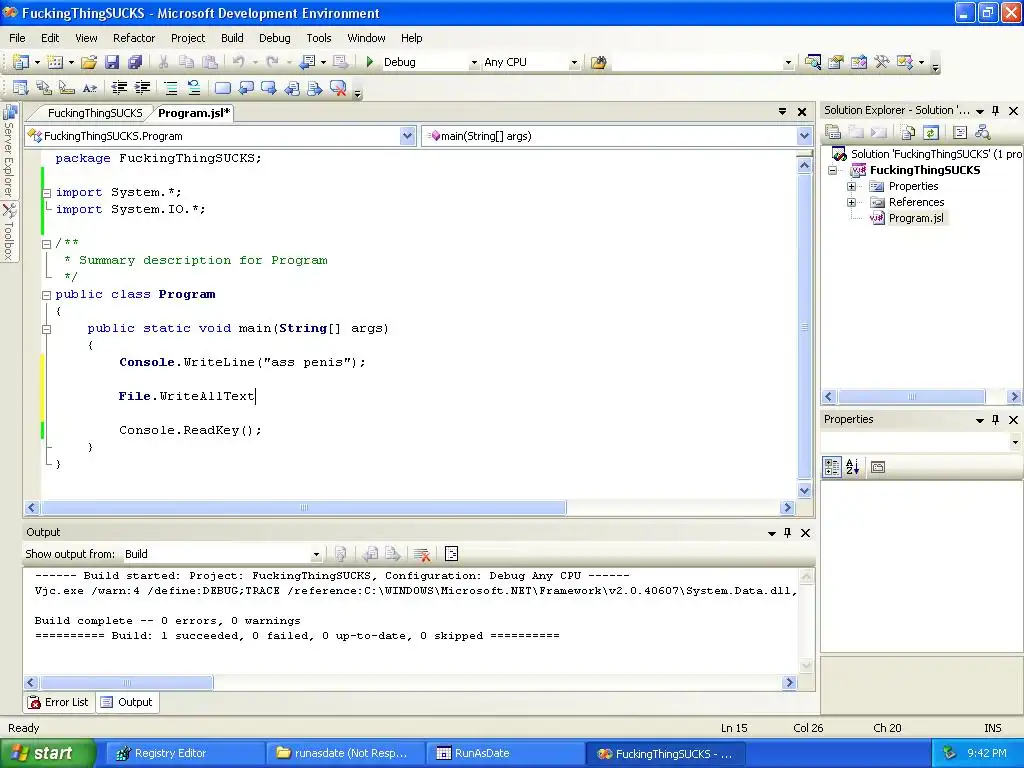Start debugging with the green play icon
This screenshot has height=768, width=1024.
[370, 62]
